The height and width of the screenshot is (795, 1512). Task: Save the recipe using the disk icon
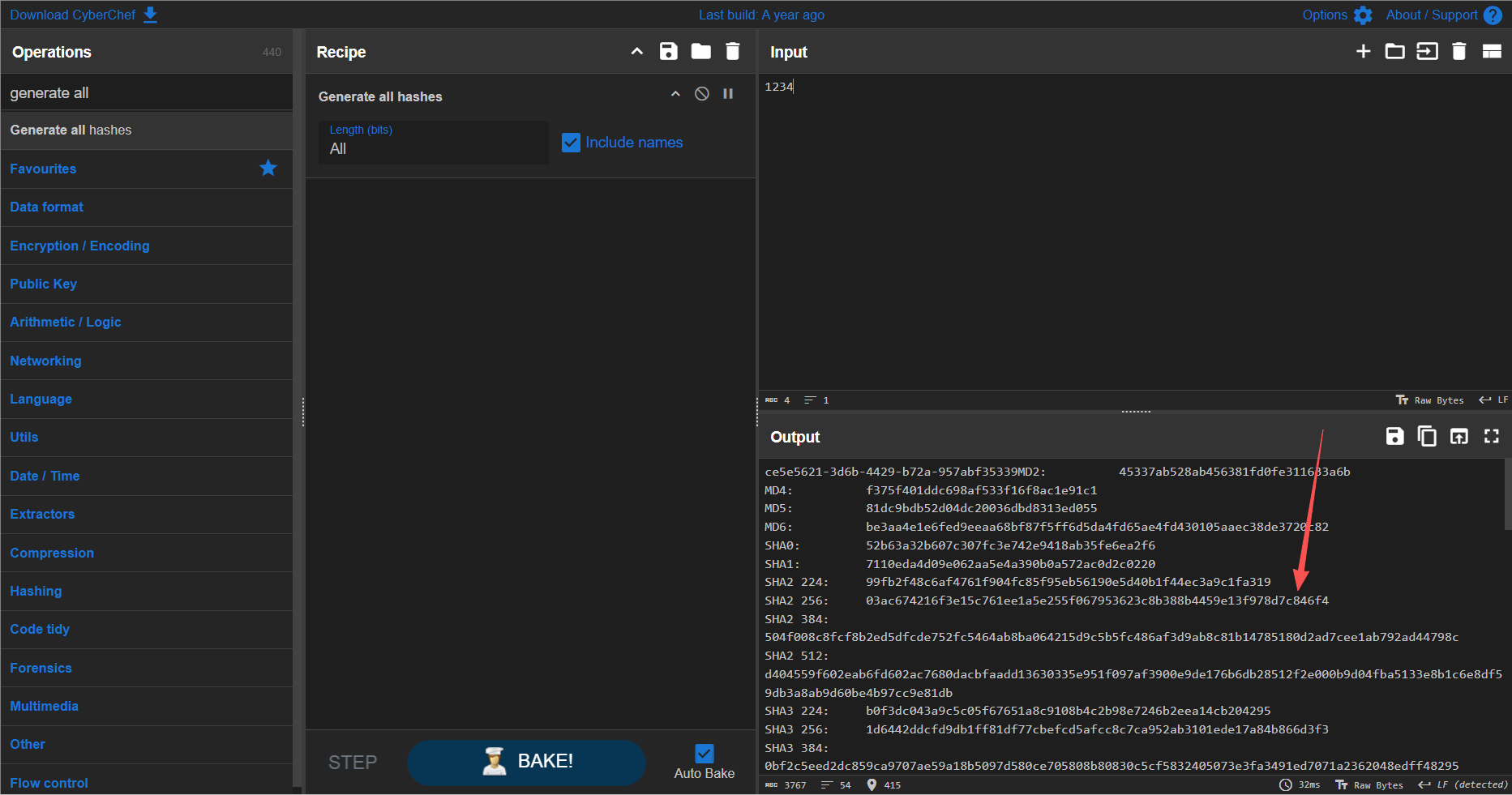click(668, 52)
